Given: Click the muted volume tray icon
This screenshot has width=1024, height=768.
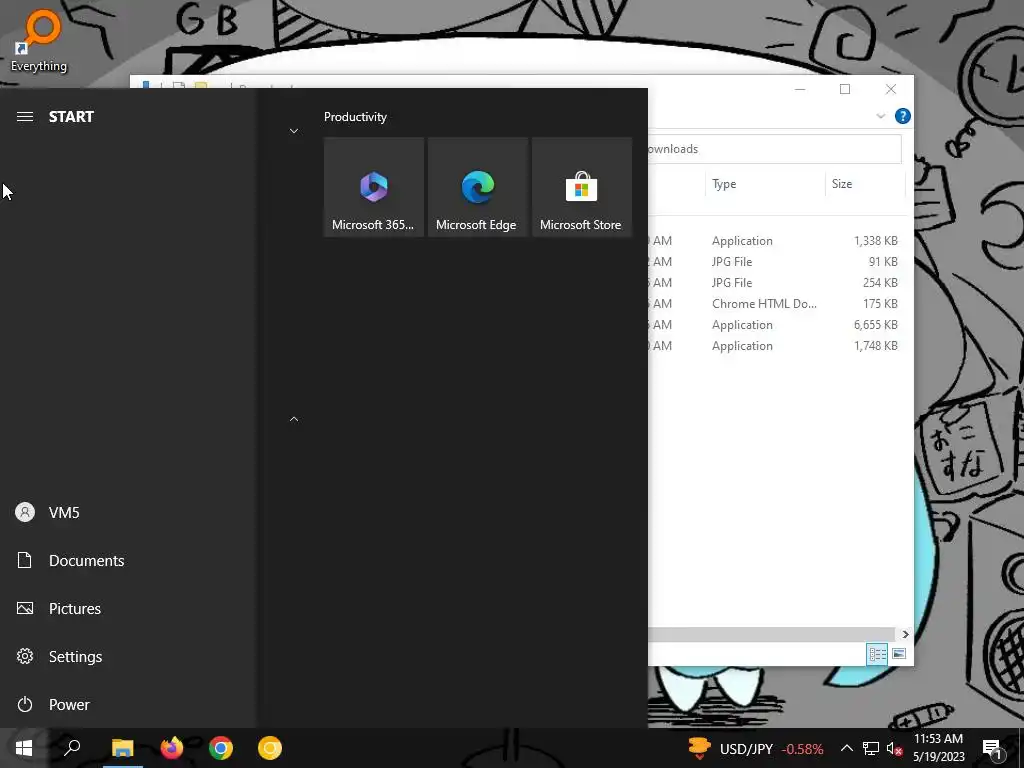Looking at the screenshot, I should (x=895, y=748).
